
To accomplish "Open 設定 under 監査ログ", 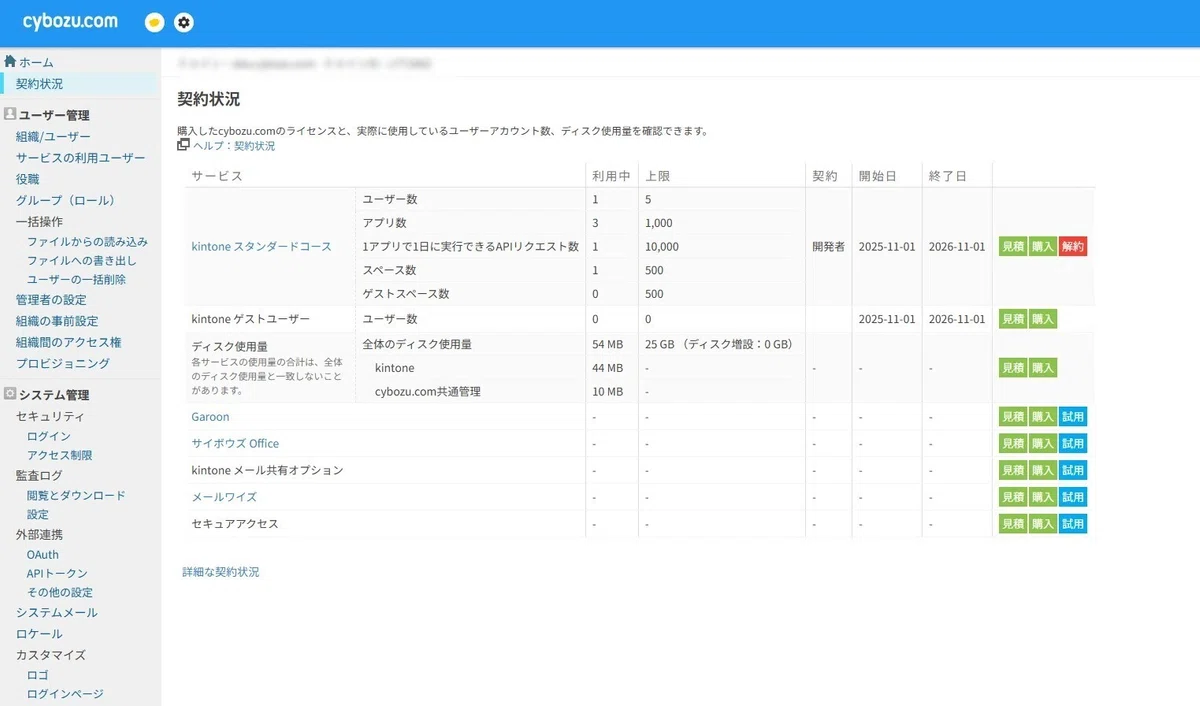I will [x=38, y=514].
